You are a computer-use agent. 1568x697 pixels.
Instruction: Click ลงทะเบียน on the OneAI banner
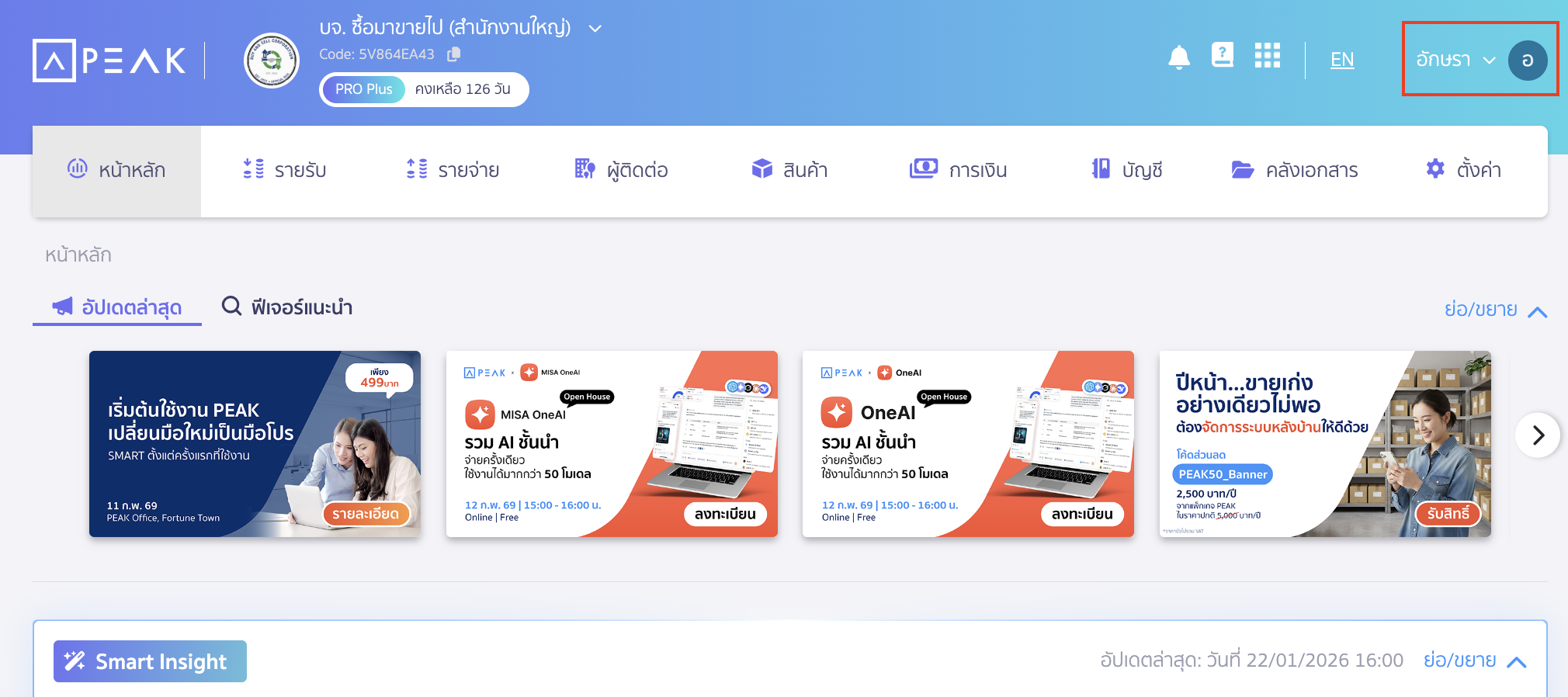[1082, 514]
